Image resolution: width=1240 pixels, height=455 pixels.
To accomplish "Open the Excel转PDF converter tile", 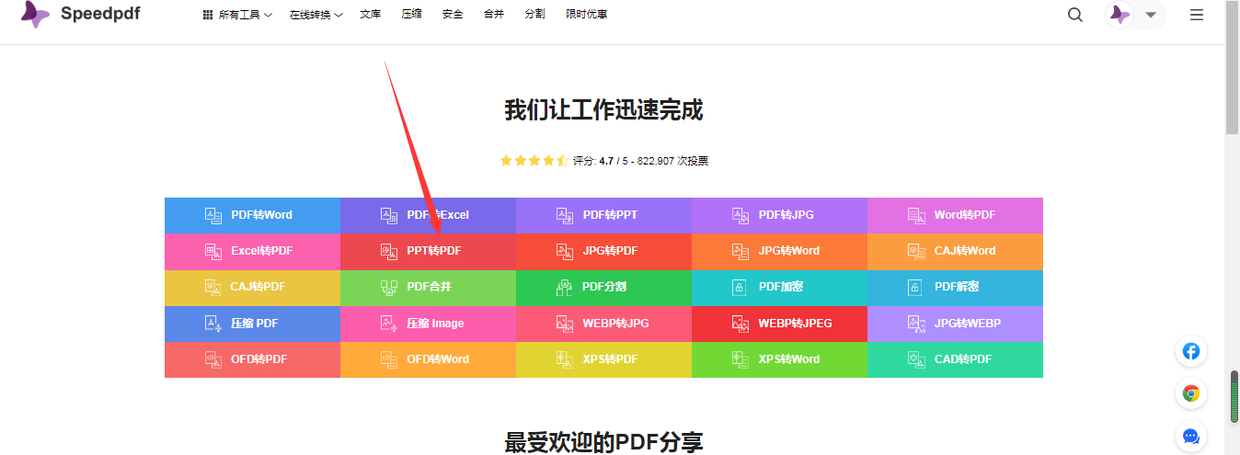I will pyautogui.click(x=252, y=251).
